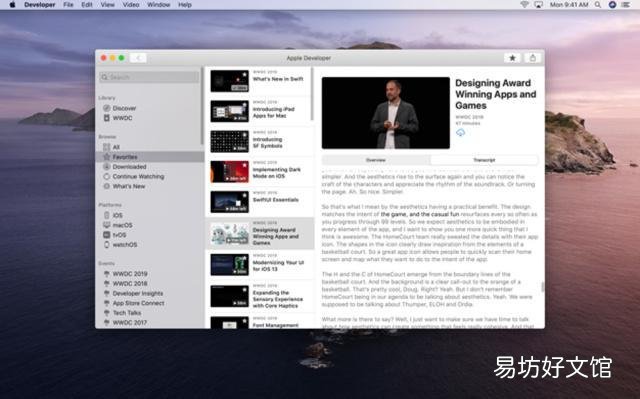The height and width of the screenshot is (399, 640).
Task: Open Notification Center icon in menu bar
Action: [x=625, y=5]
